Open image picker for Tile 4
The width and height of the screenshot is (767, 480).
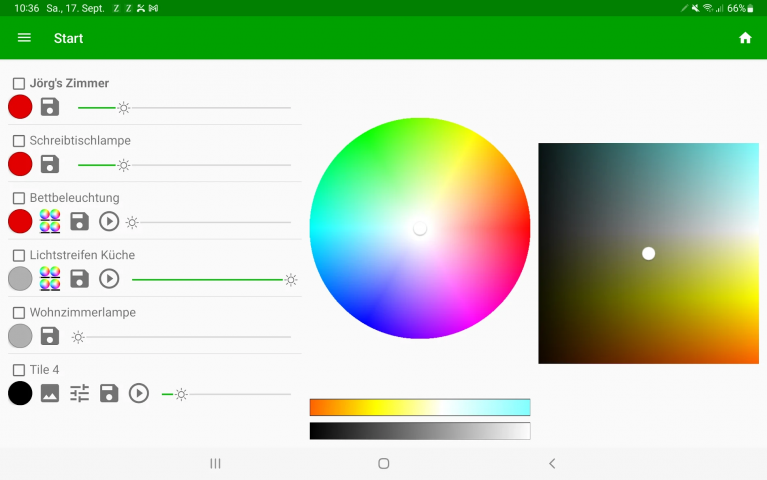click(50, 394)
